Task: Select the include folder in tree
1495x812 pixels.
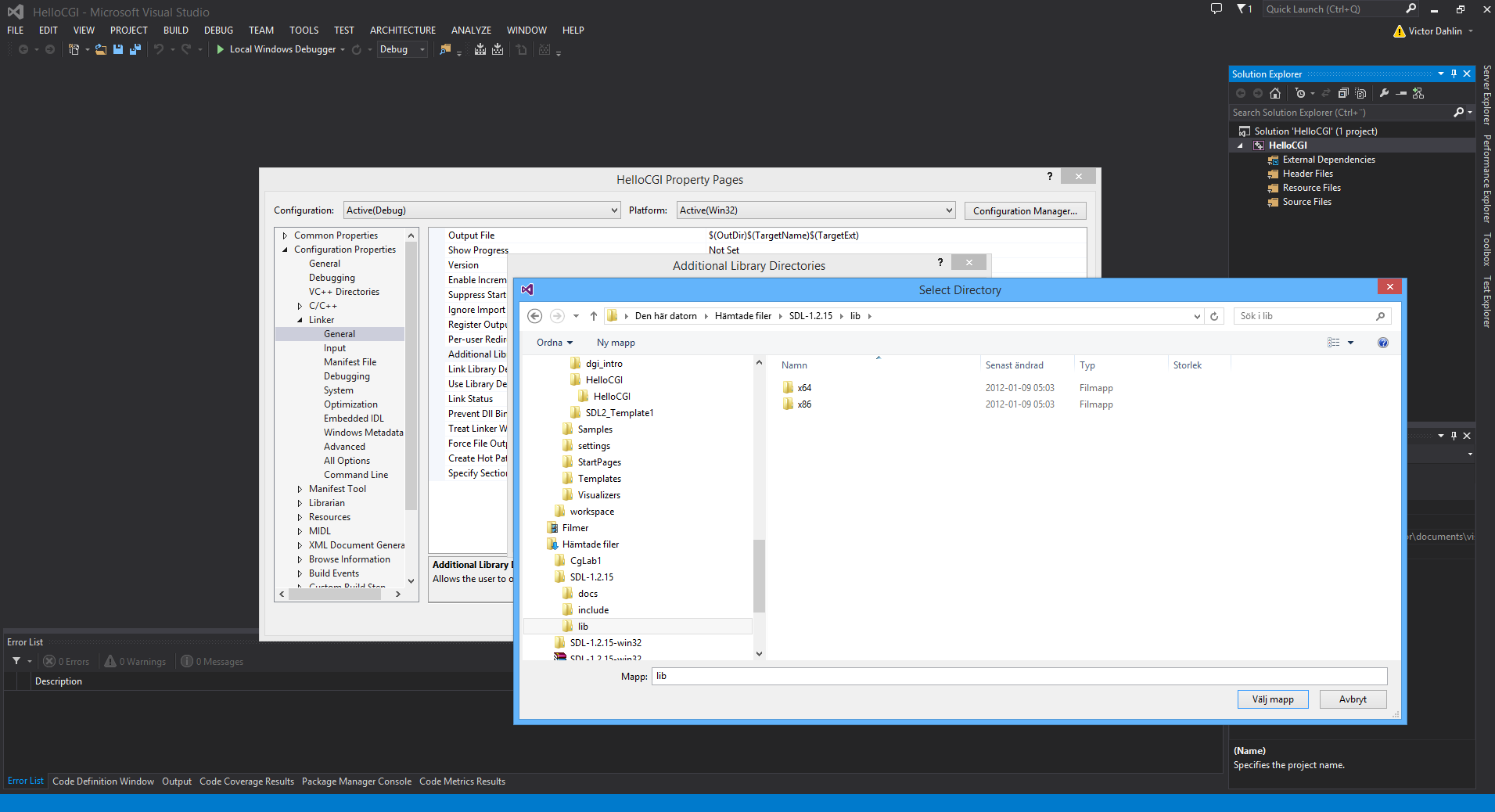Action: pos(593,610)
